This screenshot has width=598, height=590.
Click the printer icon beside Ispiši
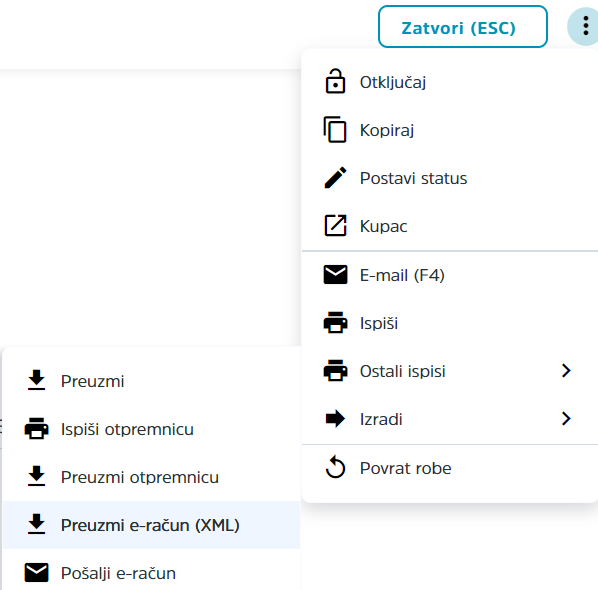click(x=335, y=323)
